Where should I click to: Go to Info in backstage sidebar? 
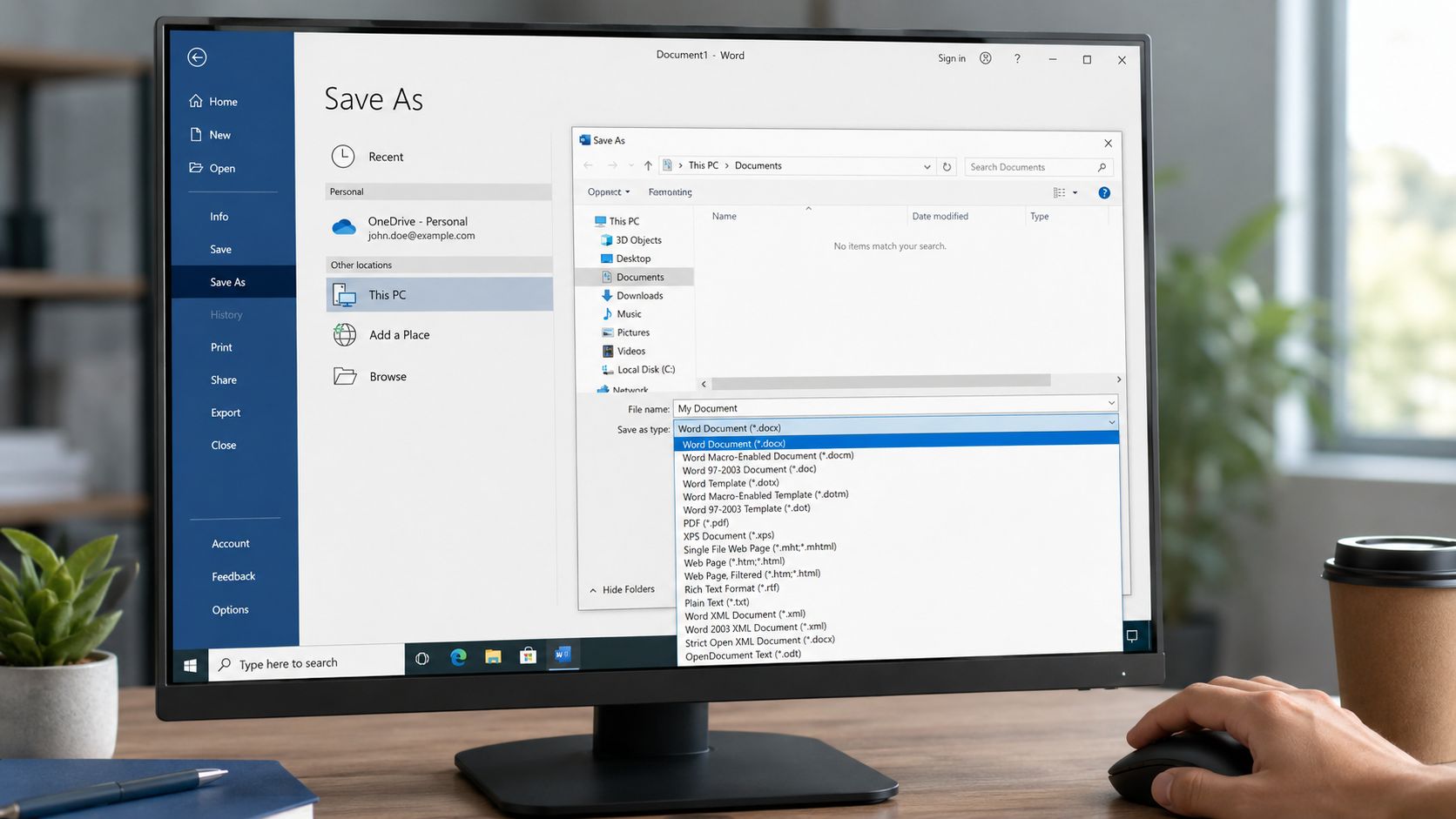(219, 217)
